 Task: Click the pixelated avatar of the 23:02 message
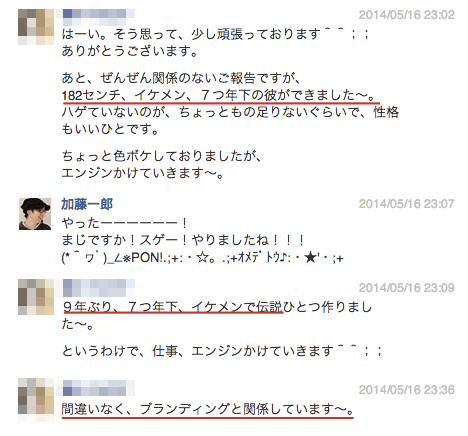[x=36, y=27]
